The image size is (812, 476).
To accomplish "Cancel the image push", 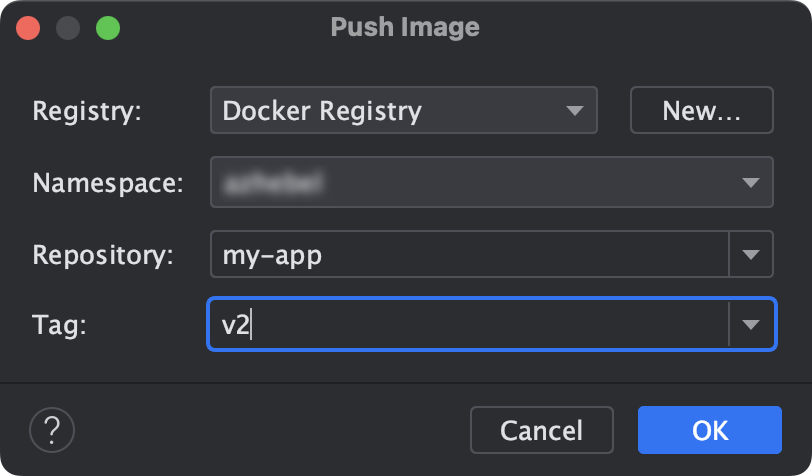I will (x=542, y=430).
